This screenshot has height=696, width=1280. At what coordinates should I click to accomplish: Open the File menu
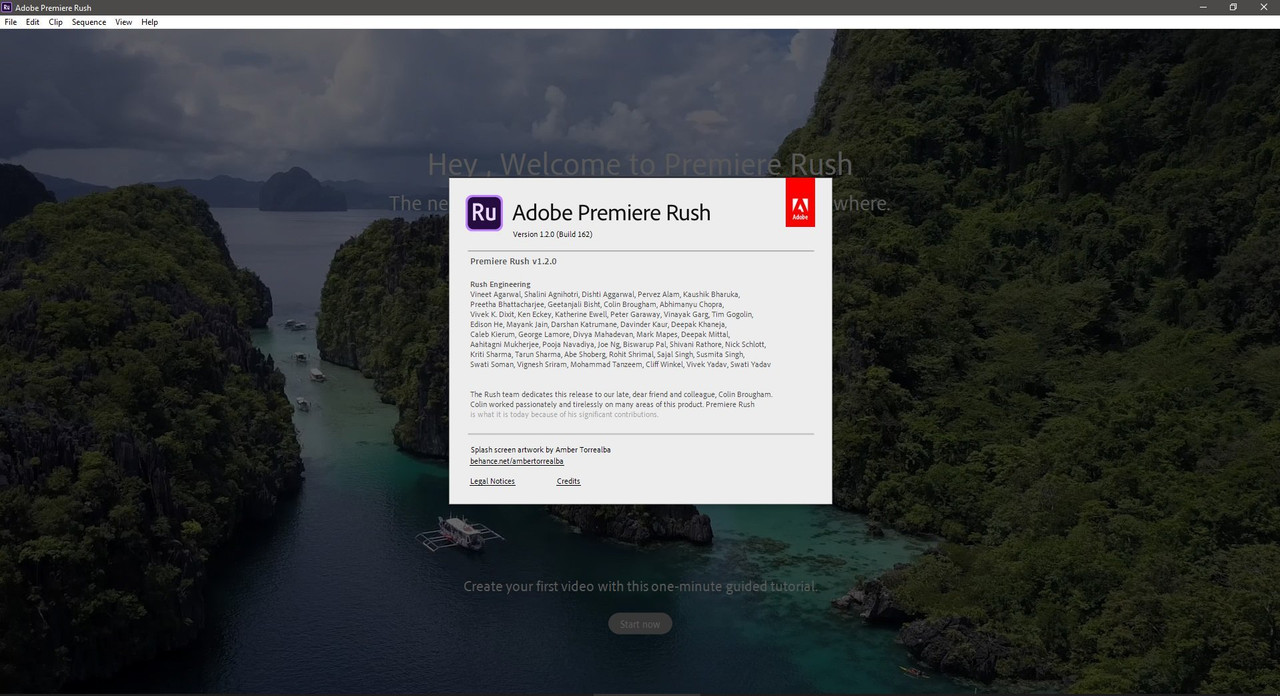point(11,22)
